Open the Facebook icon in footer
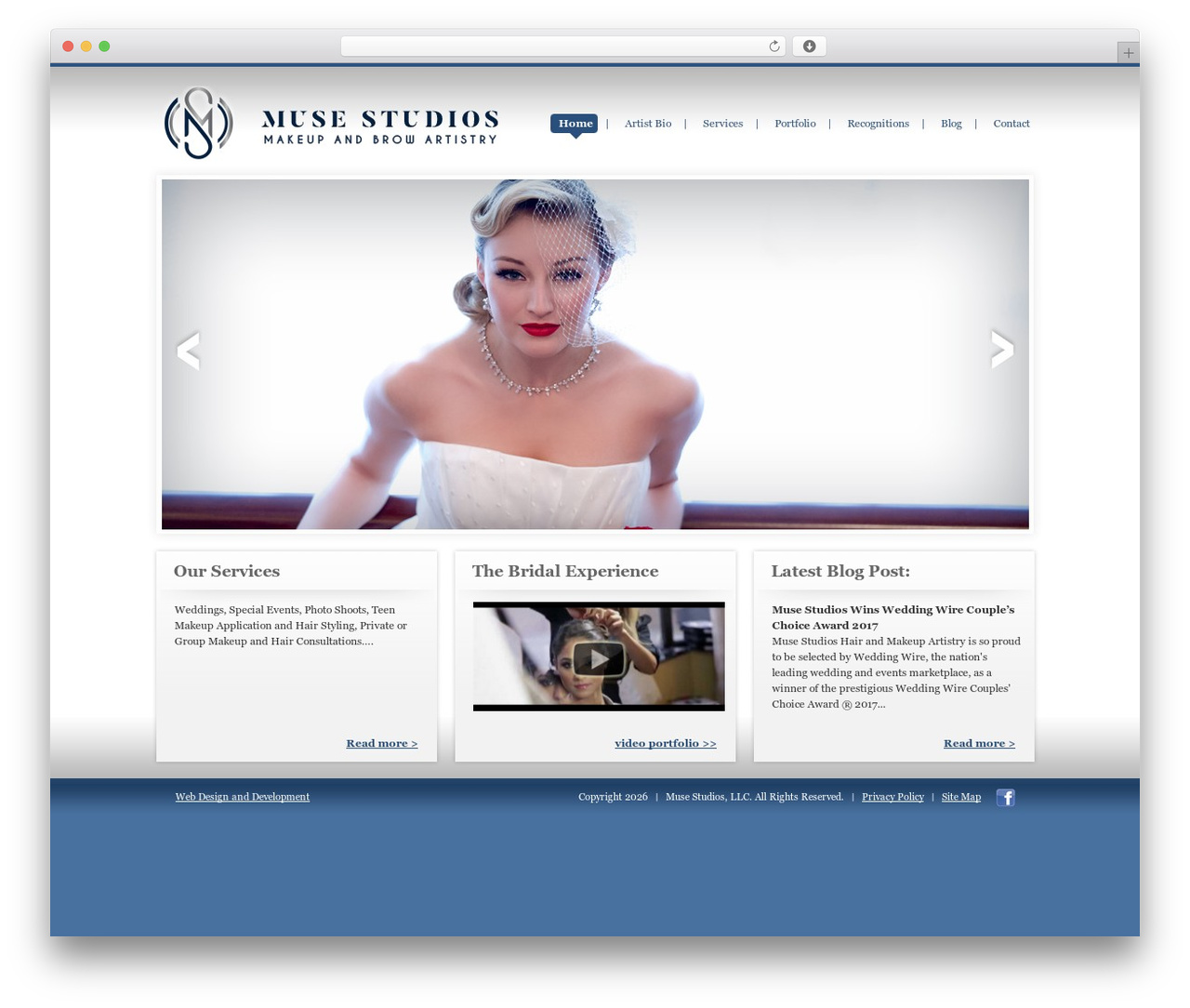This screenshot has width=1190, height=1008. (1005, 797)
